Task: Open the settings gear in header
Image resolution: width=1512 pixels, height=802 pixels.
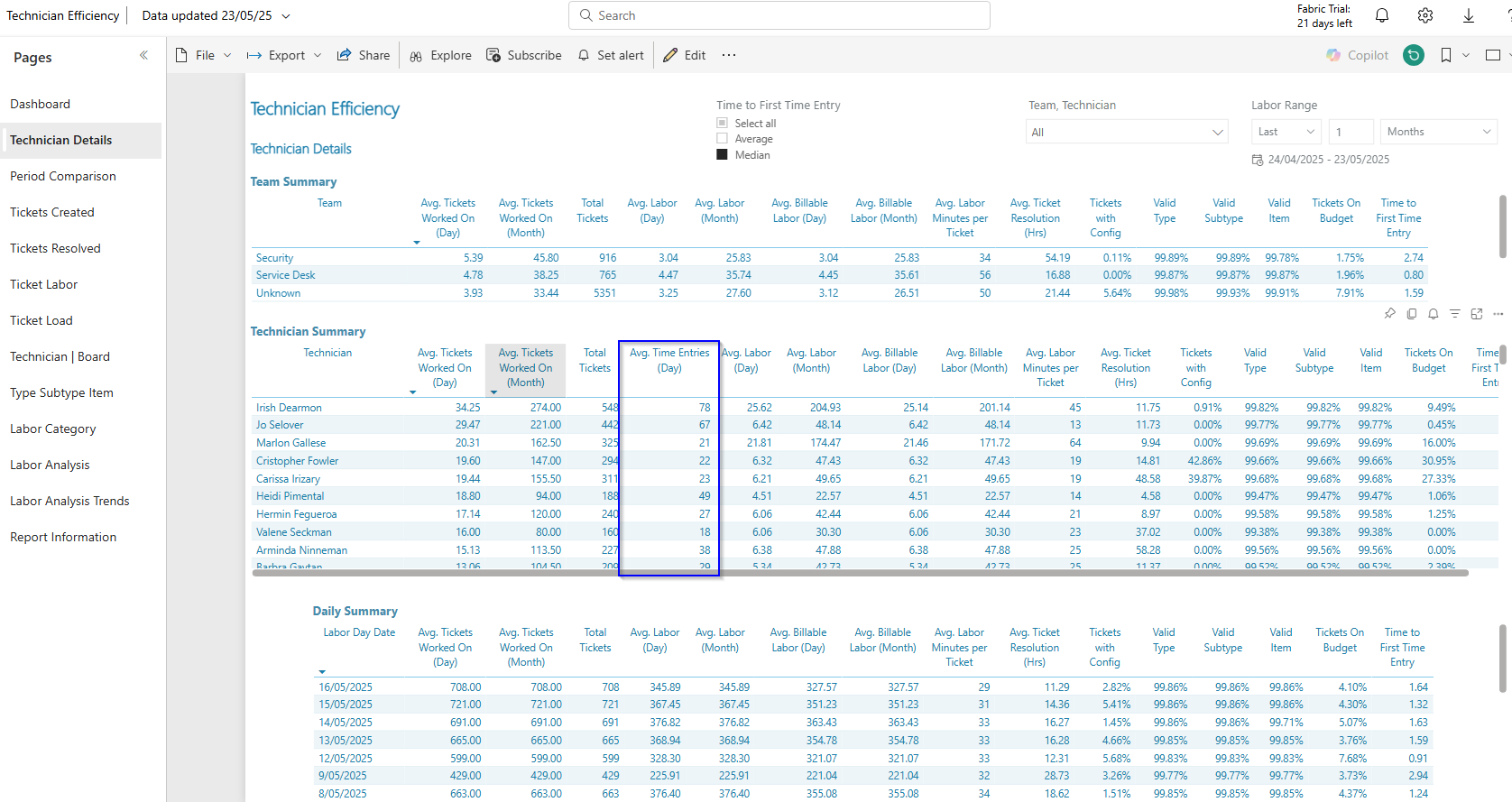Action: pos(1425,15)
